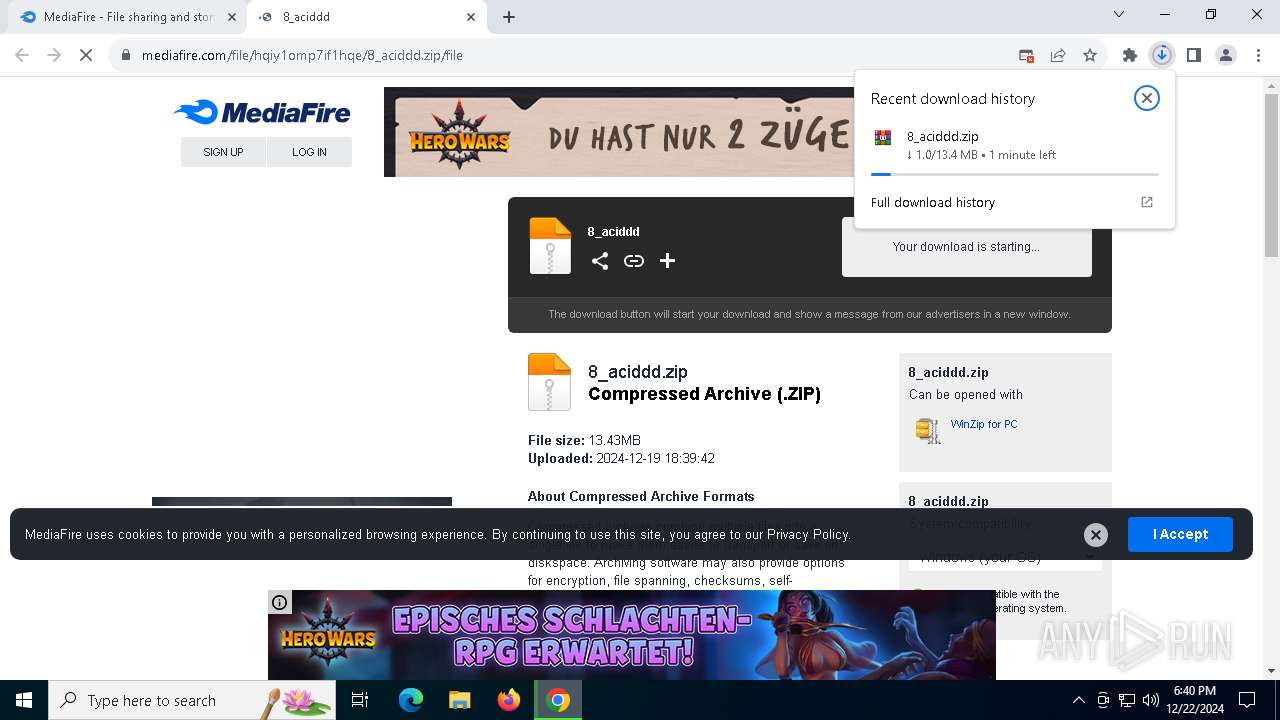Click About Compressed Archive Formats heading

click(x=641, y=496)
